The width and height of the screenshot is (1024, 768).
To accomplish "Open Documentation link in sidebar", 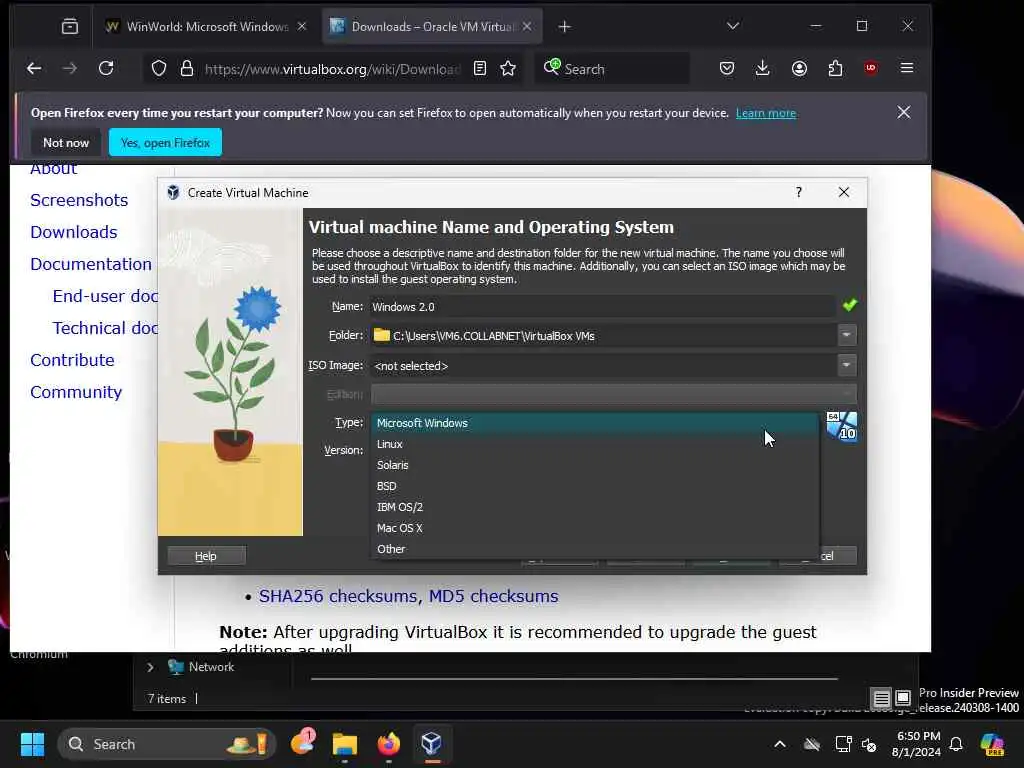I will [91, 264].
